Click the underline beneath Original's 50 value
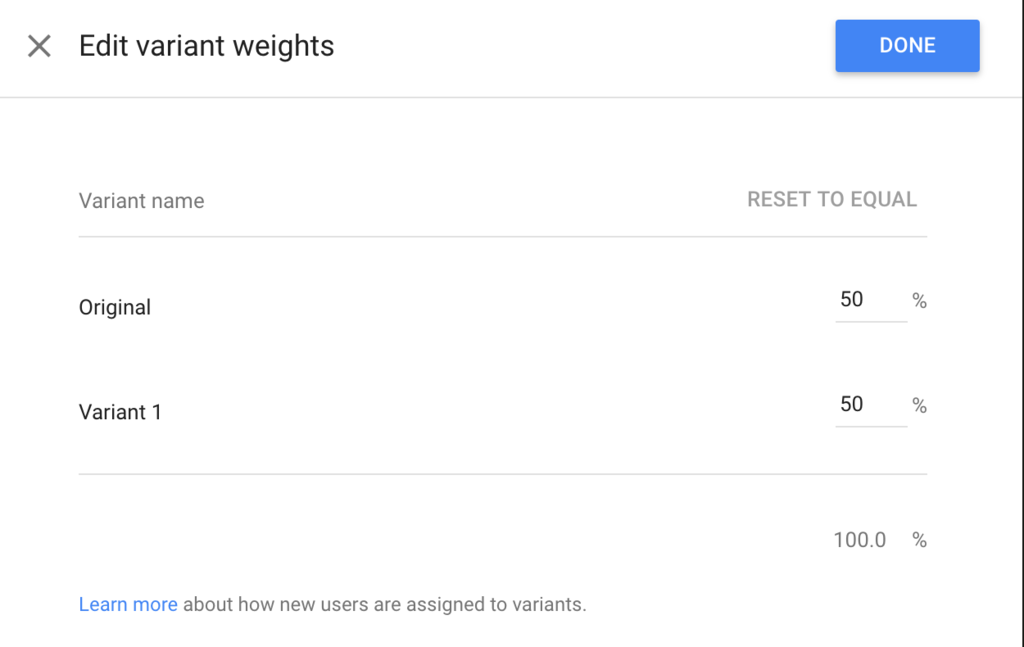Screen dimensions: 1024x647 point(871,322)
